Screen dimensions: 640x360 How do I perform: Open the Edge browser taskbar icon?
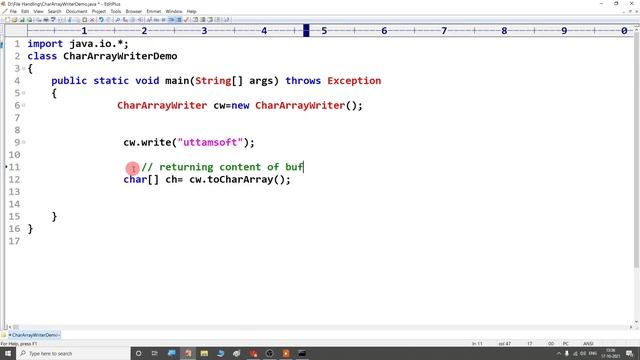pyautogui.click(x=220, y=353)
